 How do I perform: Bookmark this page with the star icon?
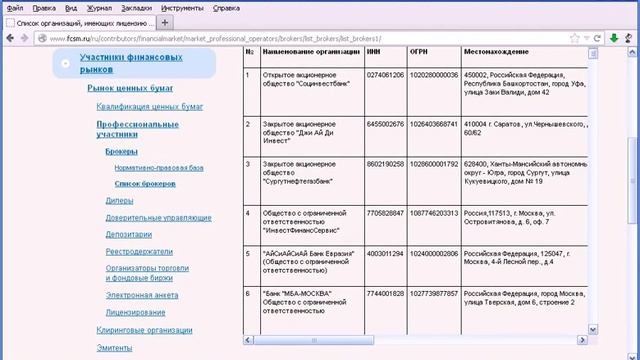tap(574, 38)
